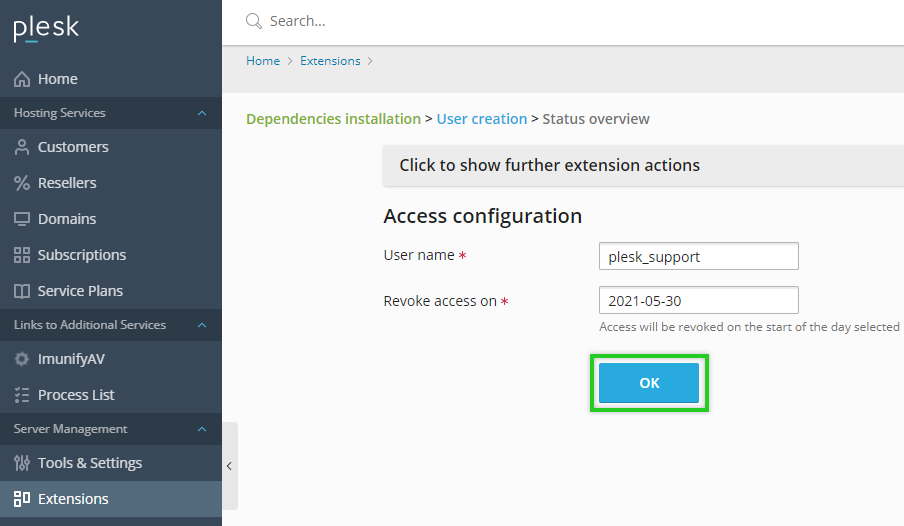The height and width of the screenshot is (526, 904).
Task: Collapse Links to Additional Services section
Action: click(x=202, y=325)
